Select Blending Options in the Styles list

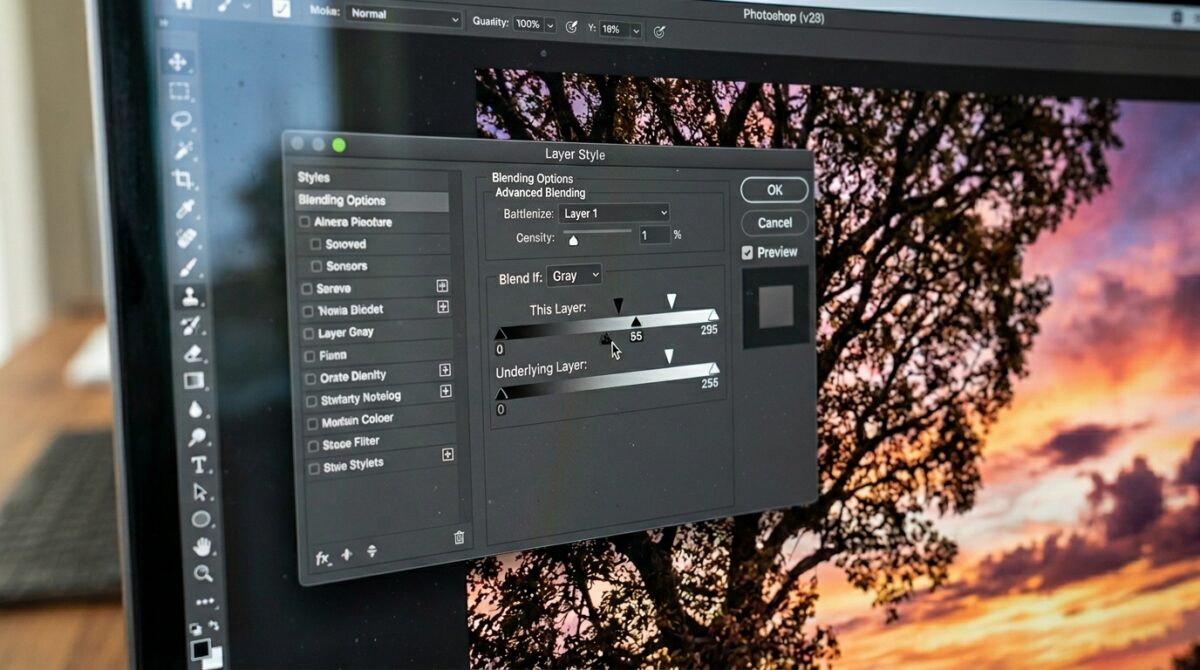click(372, 200)
